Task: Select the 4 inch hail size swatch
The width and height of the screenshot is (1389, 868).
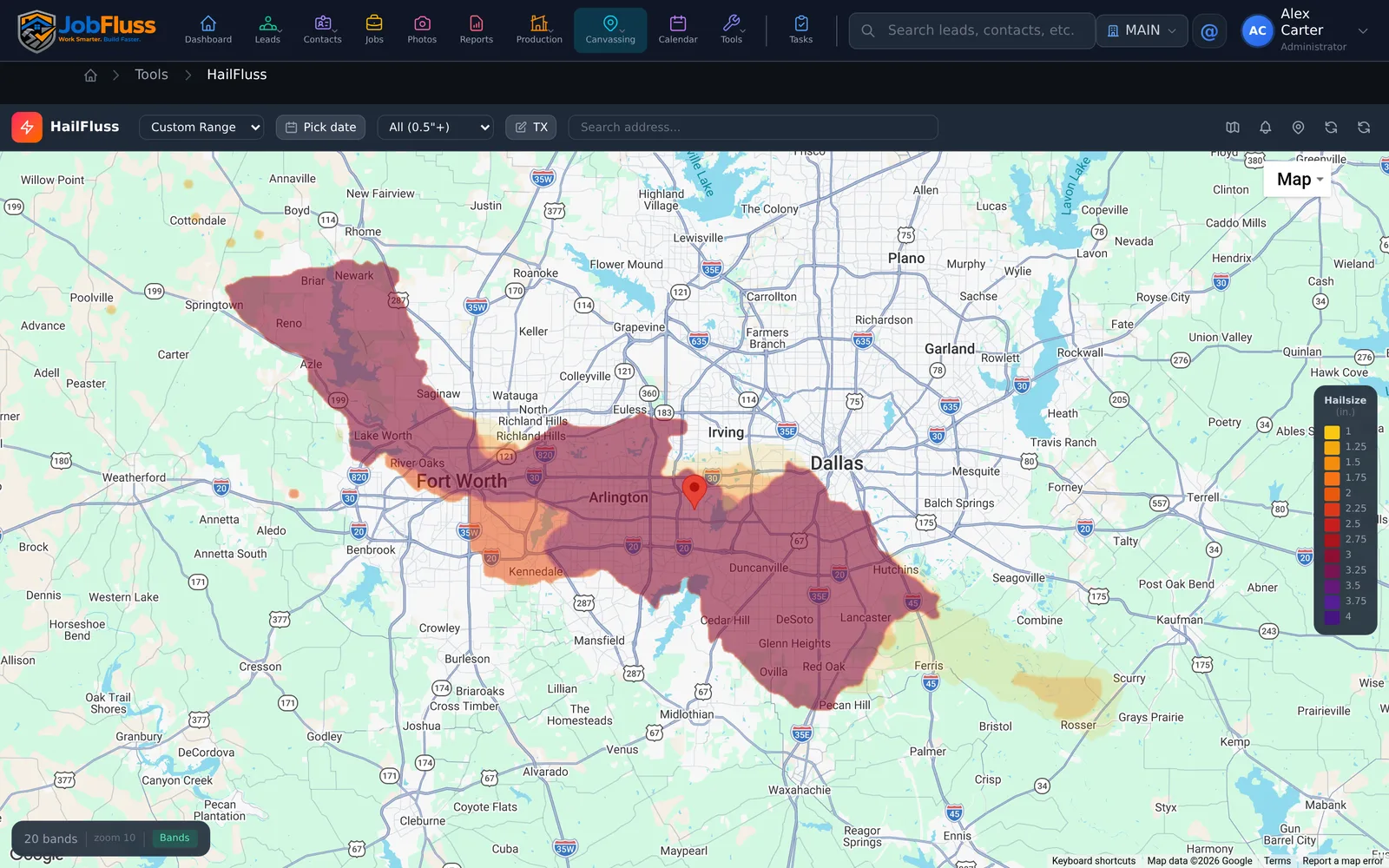Action: click(x=1332, y=617)
